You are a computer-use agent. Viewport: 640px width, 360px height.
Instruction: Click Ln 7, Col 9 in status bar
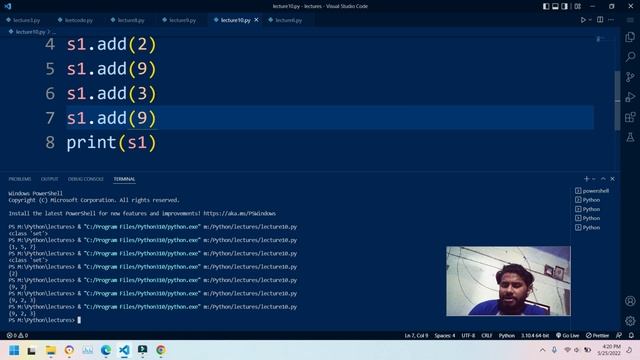click(x=416, y=335)
